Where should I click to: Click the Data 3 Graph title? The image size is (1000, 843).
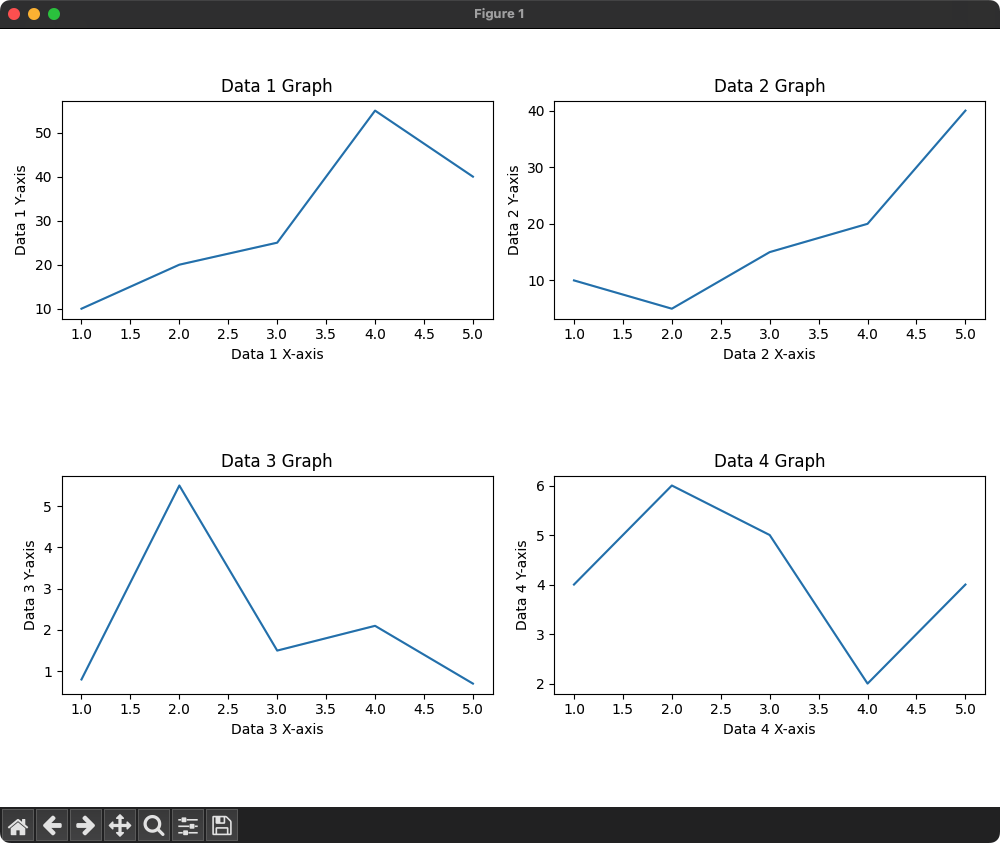pyautogui.click(x=276, y=460)
